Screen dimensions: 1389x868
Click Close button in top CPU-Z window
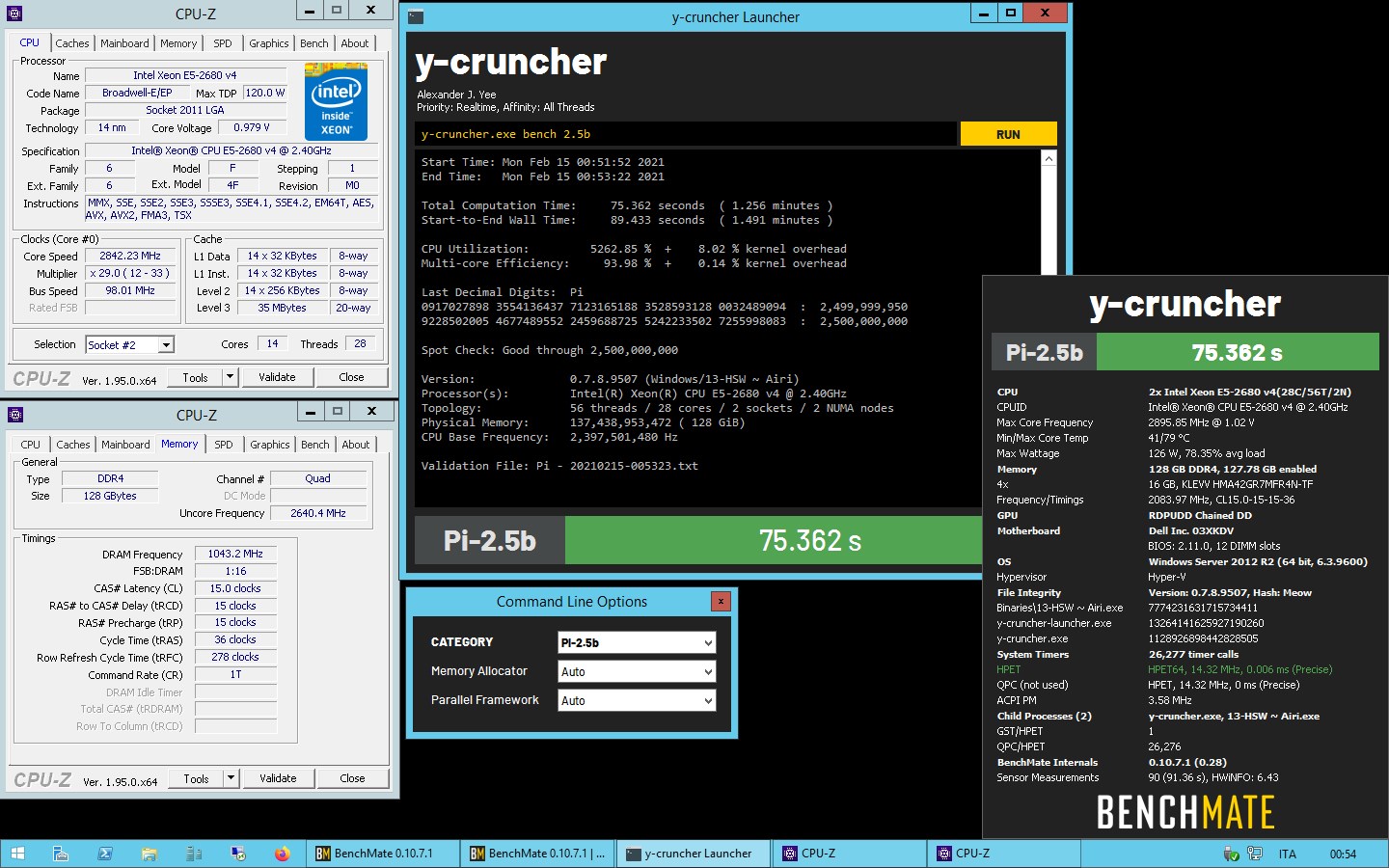point(352,377)
